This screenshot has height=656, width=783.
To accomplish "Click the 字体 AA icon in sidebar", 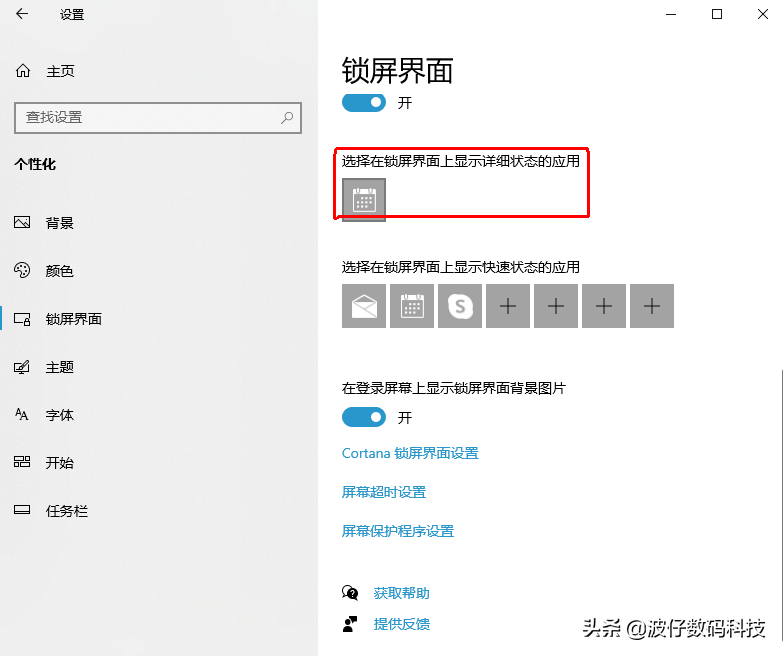I will click(22, 414).
